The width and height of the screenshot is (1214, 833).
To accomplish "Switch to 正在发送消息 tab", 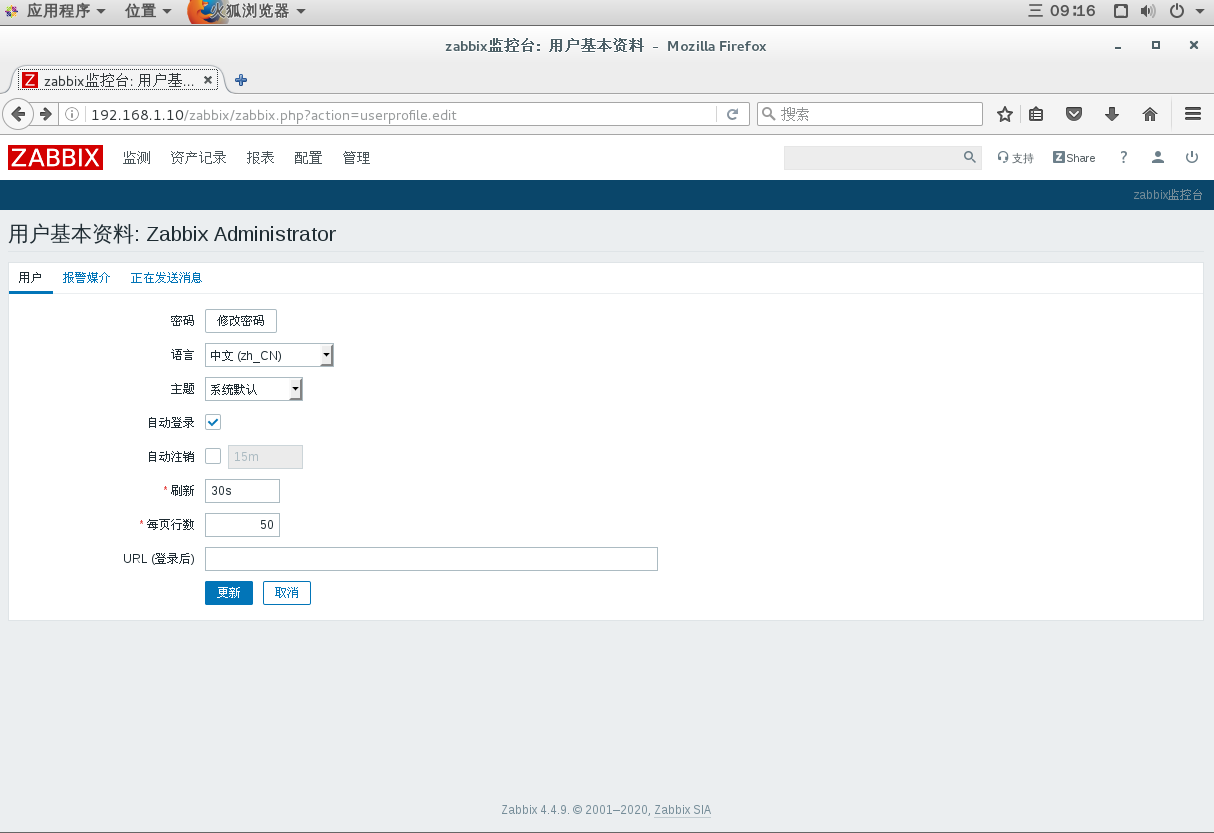I will tap(166, 278).
